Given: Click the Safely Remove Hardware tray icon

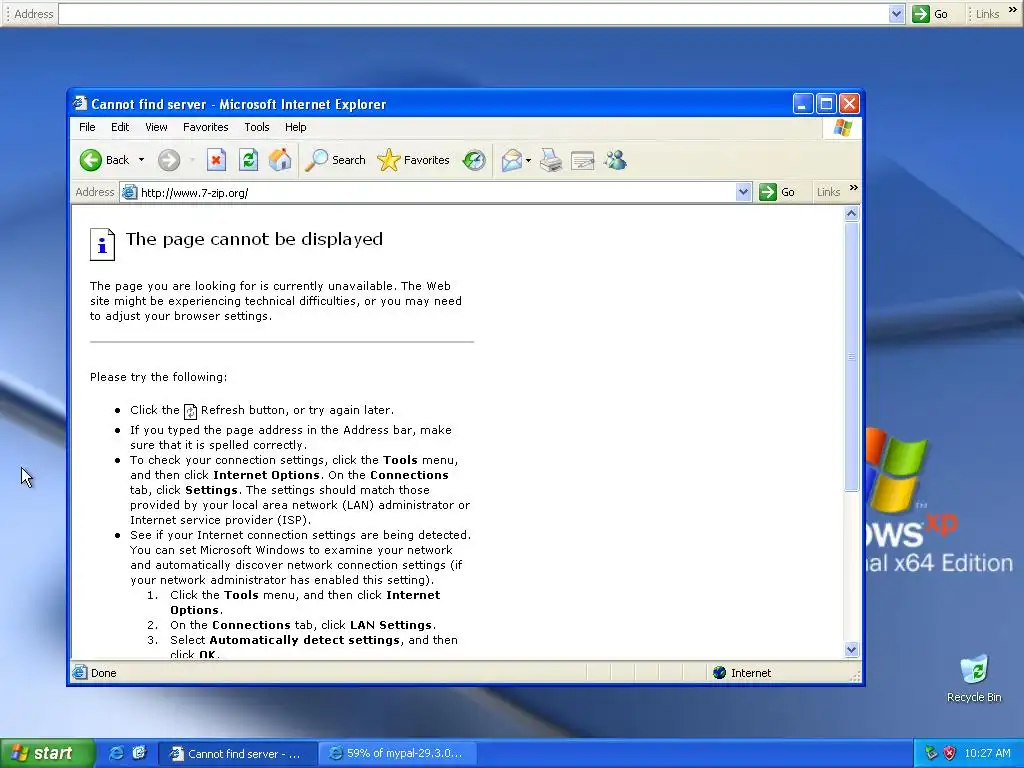Looking at the screenshot, I should (931, 753).
